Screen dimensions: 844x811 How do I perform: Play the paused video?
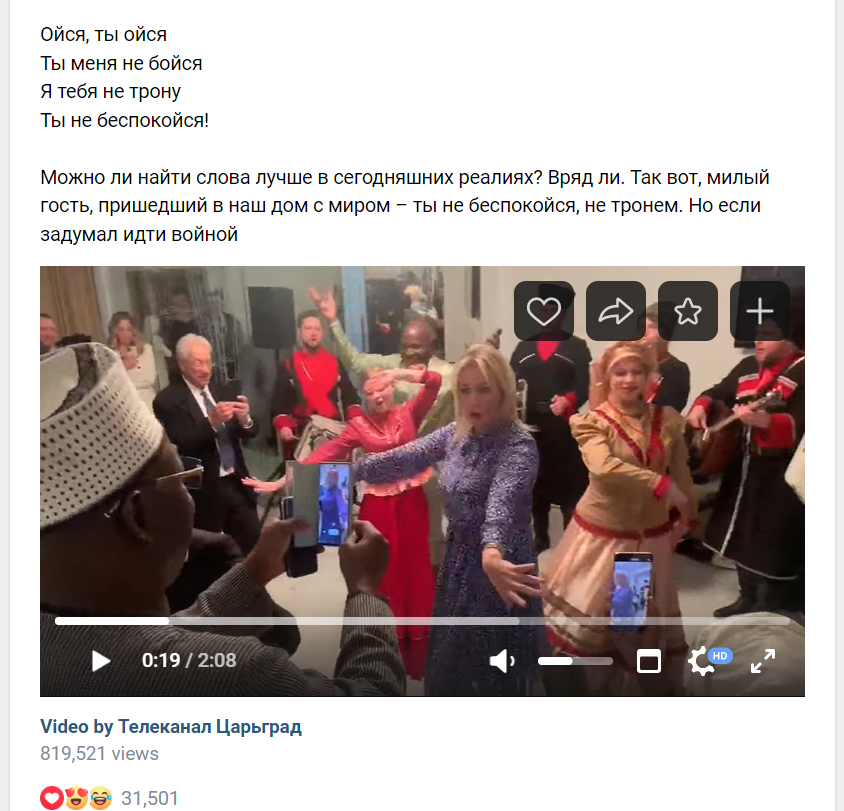(100, 661)
